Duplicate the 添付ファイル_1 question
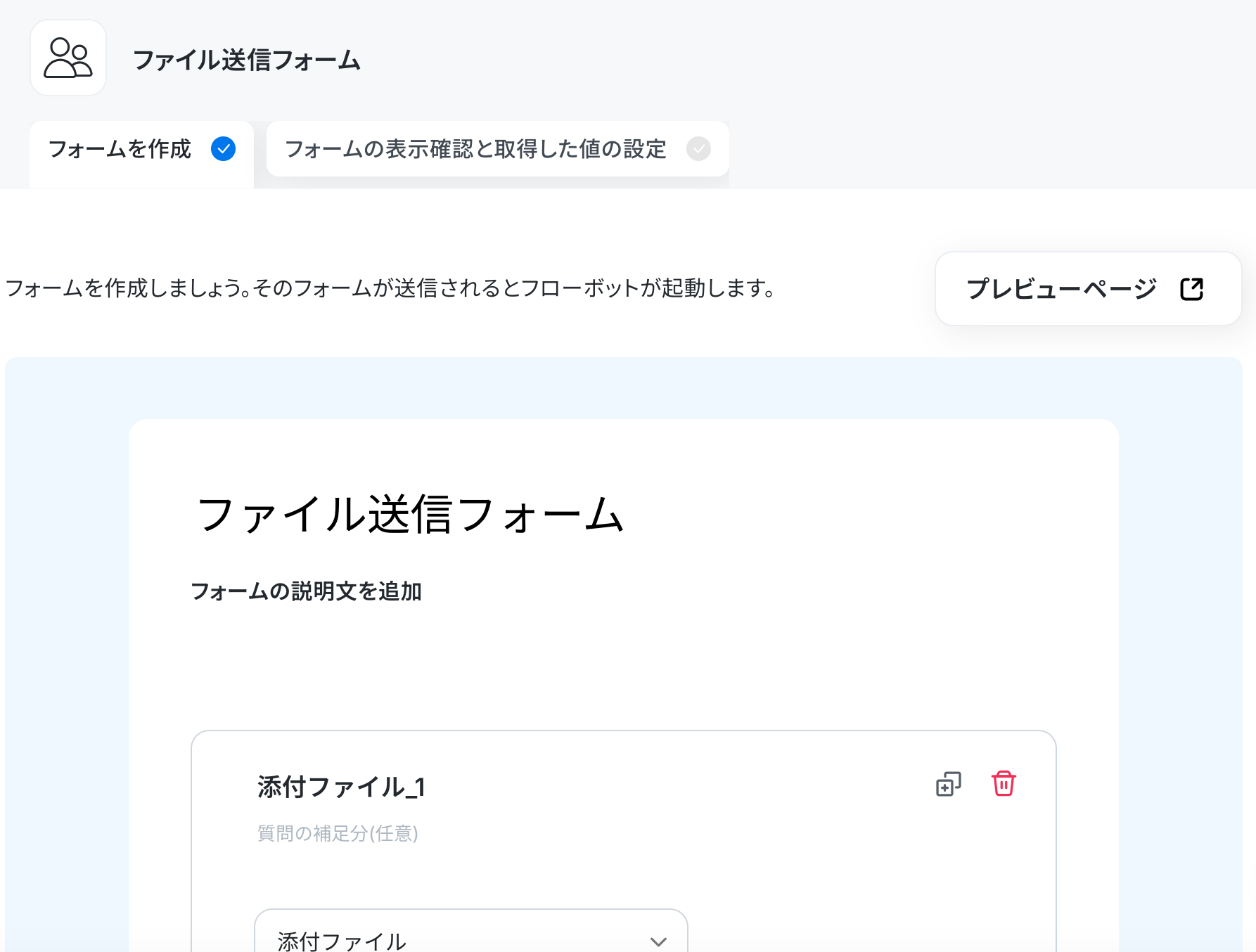 click(948, 784)
